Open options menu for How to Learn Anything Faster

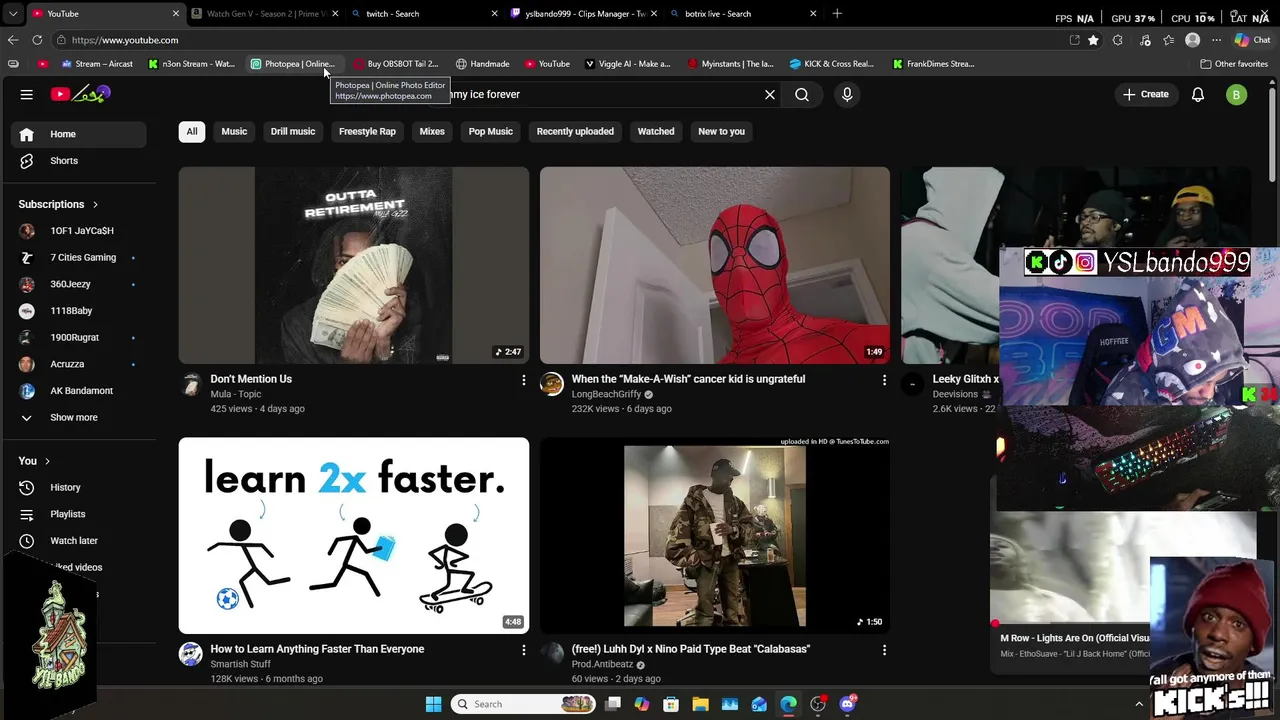pyautogui.click(x=523, y=650)
